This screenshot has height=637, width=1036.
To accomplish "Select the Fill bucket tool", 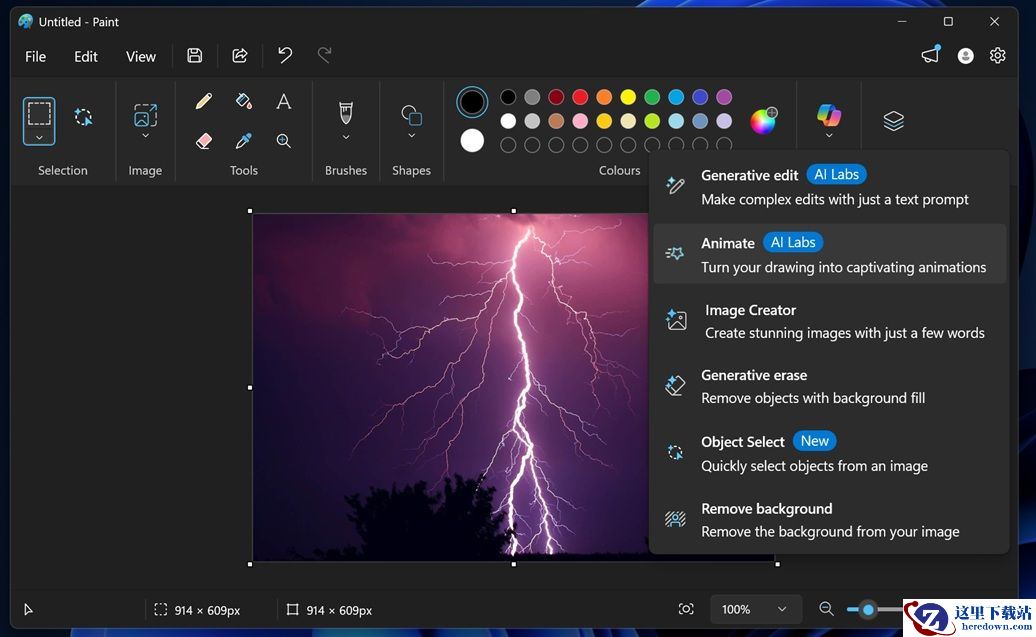I will [244, 101].
